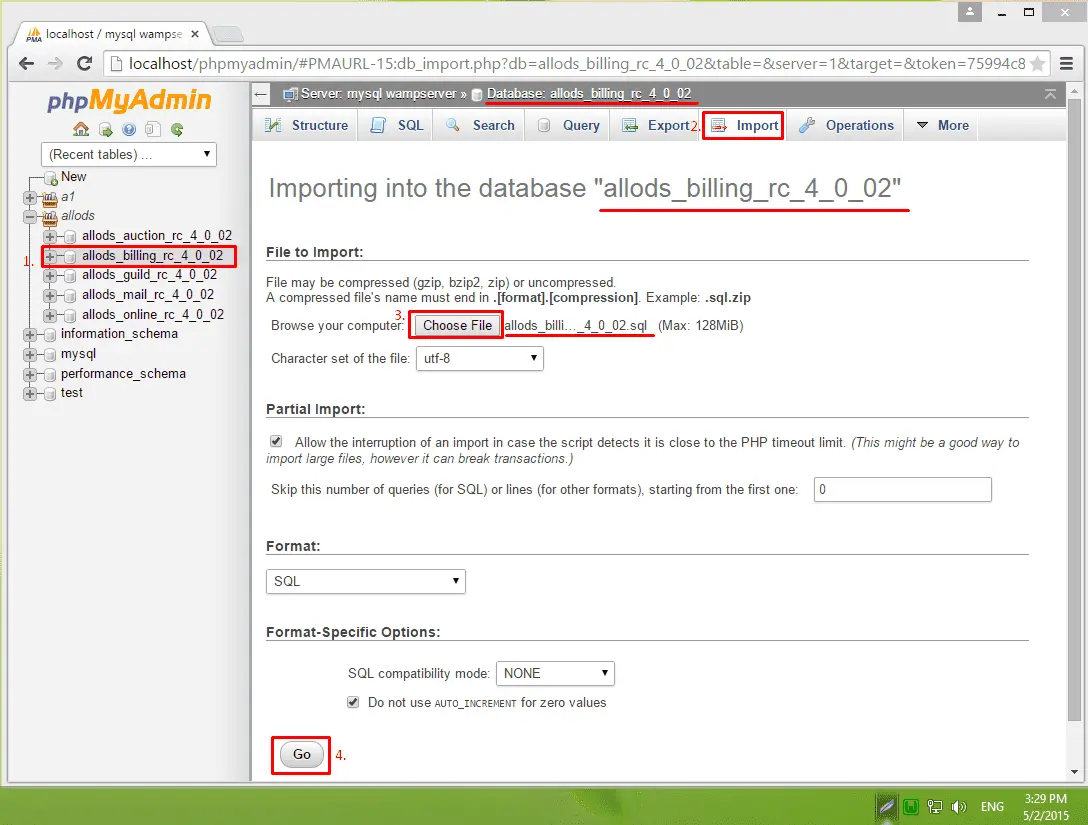Open the character set utf-8 dropdown
Viewport: 1088px width, 825px height.
tap(479, 359)
